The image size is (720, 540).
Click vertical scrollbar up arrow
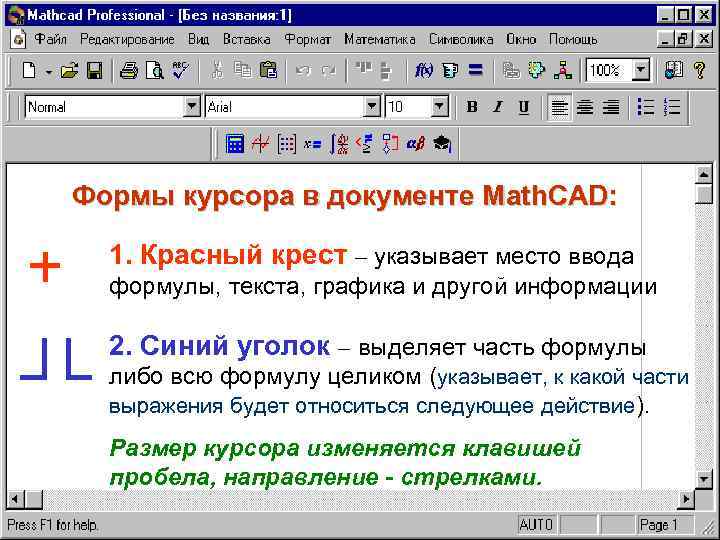[704, 174]
